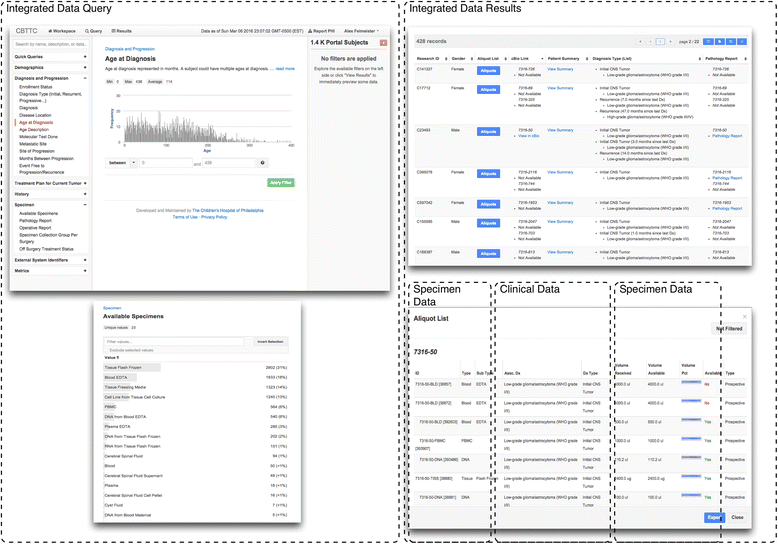Click Aliquots button in the C17712 row

pos(488,90)
